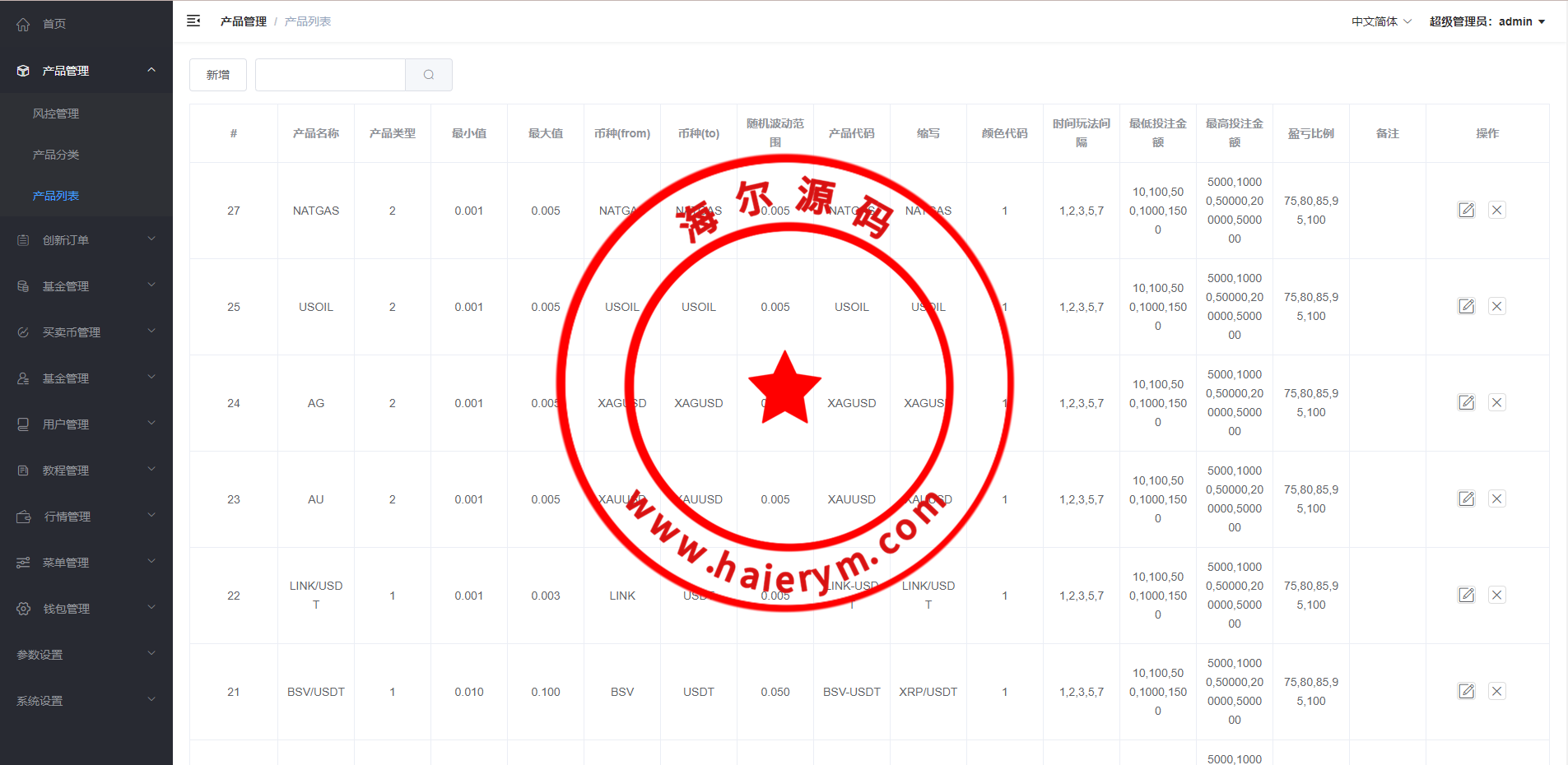Open the 风控管理 submenu item
The height and width of the screenshot is (765, 1568).
pos(56,114)
